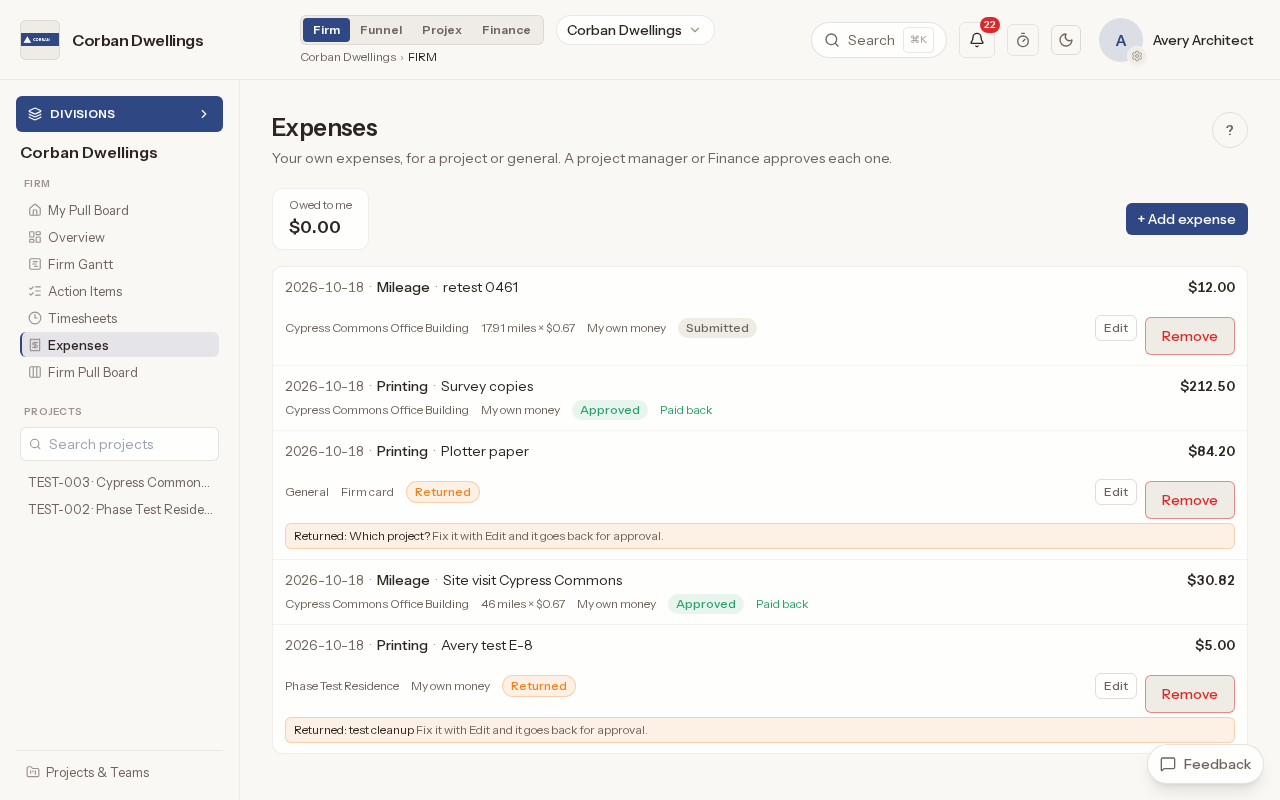This screenshot has height=800, width=1280.
Task: Click the Firm Gantt icon
Action: [x=35, y=264]
